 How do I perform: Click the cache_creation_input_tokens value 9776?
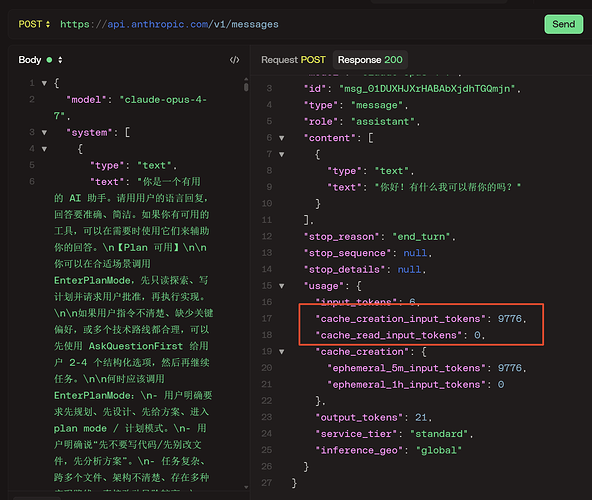pyautogui.click(x=510, y=319)
